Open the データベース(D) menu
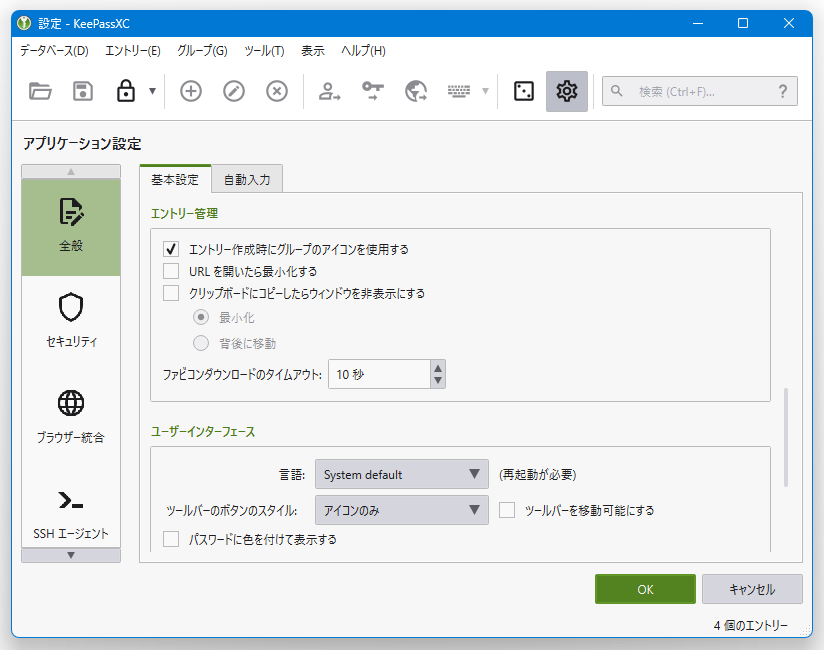The image size is (824, 650). click(54, 50)
